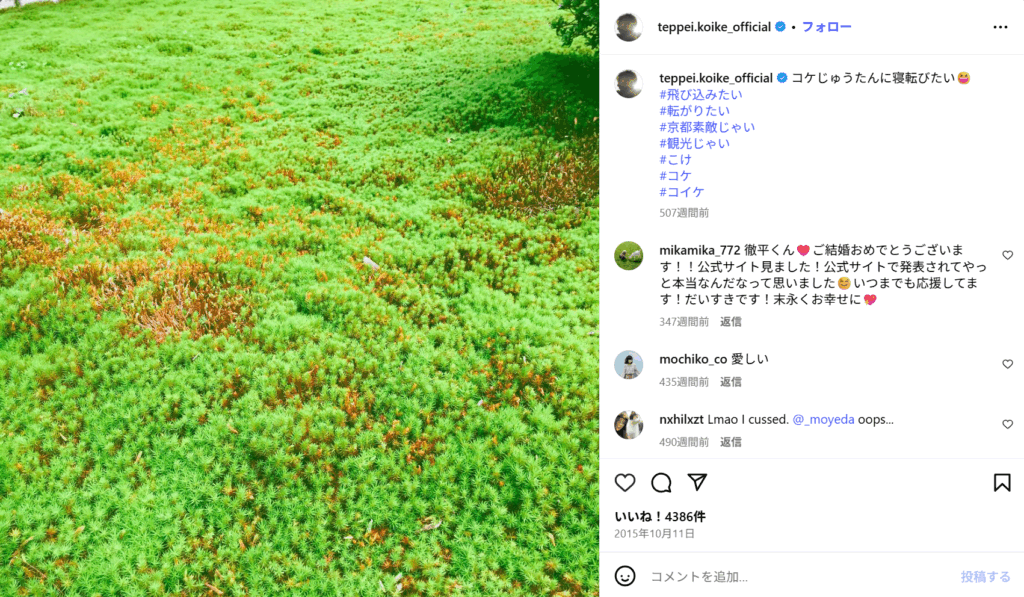This screenshot has width=1024, height=597.
Task: Open teppei.koike_official header profile avatar
Action: click(629, 27)
